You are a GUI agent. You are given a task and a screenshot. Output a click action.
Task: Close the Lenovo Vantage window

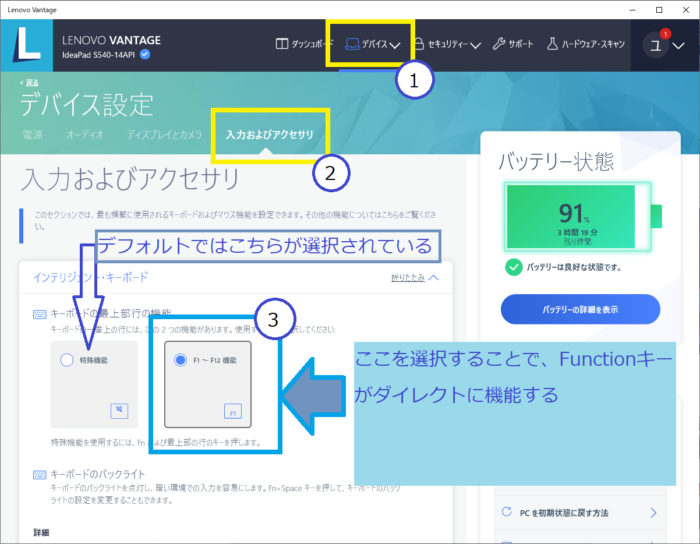pyautogui.click(x=686, y=10)
